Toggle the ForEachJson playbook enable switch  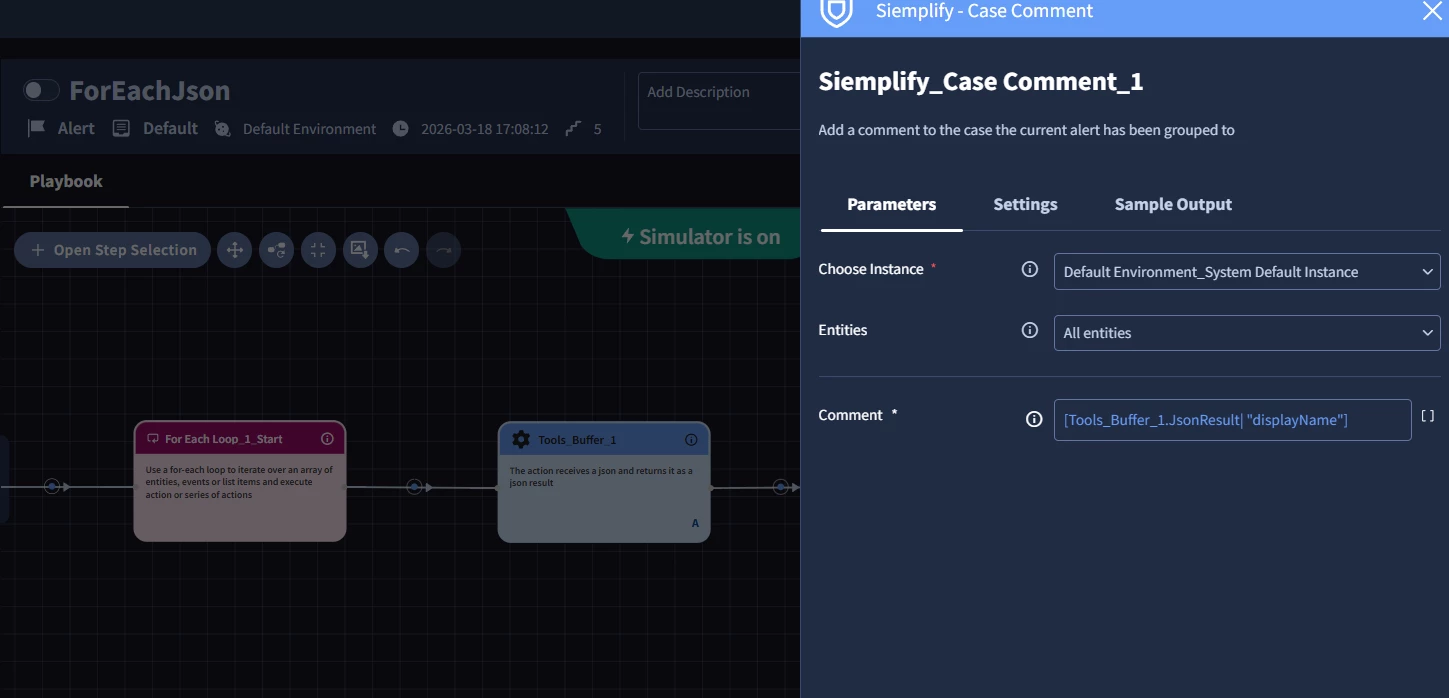point(41,90)
